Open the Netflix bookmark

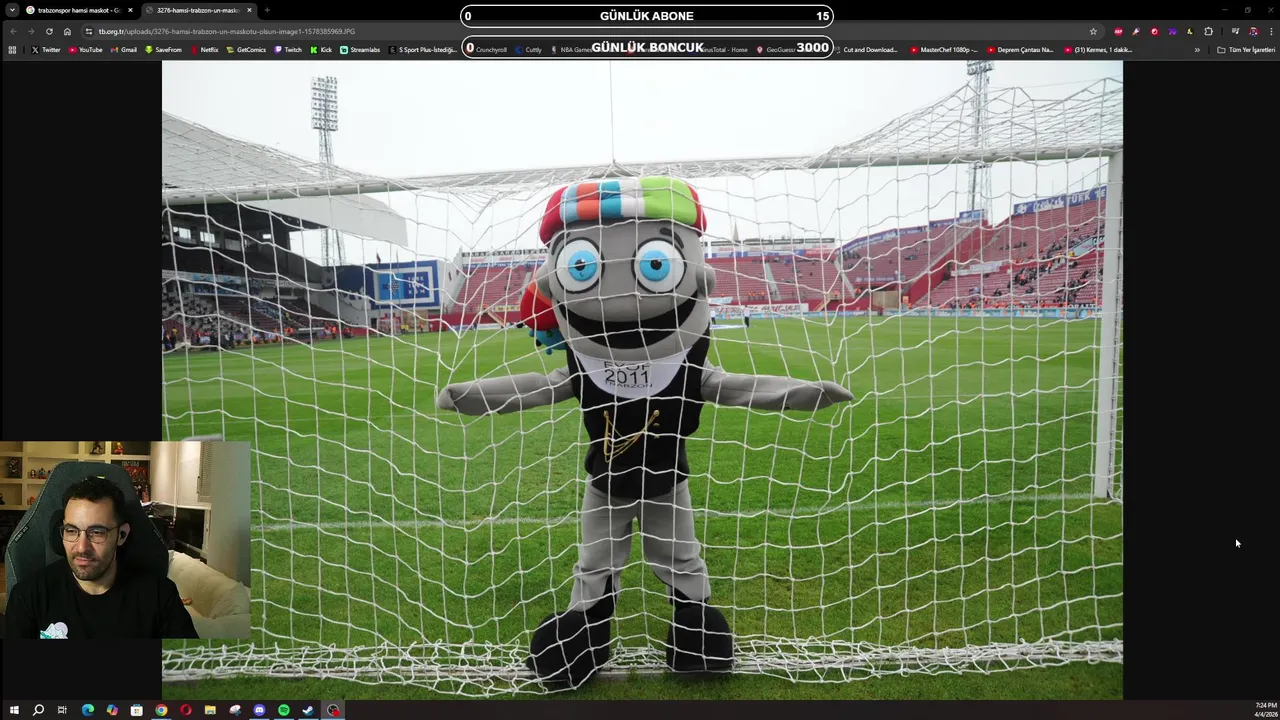point(204,50)
